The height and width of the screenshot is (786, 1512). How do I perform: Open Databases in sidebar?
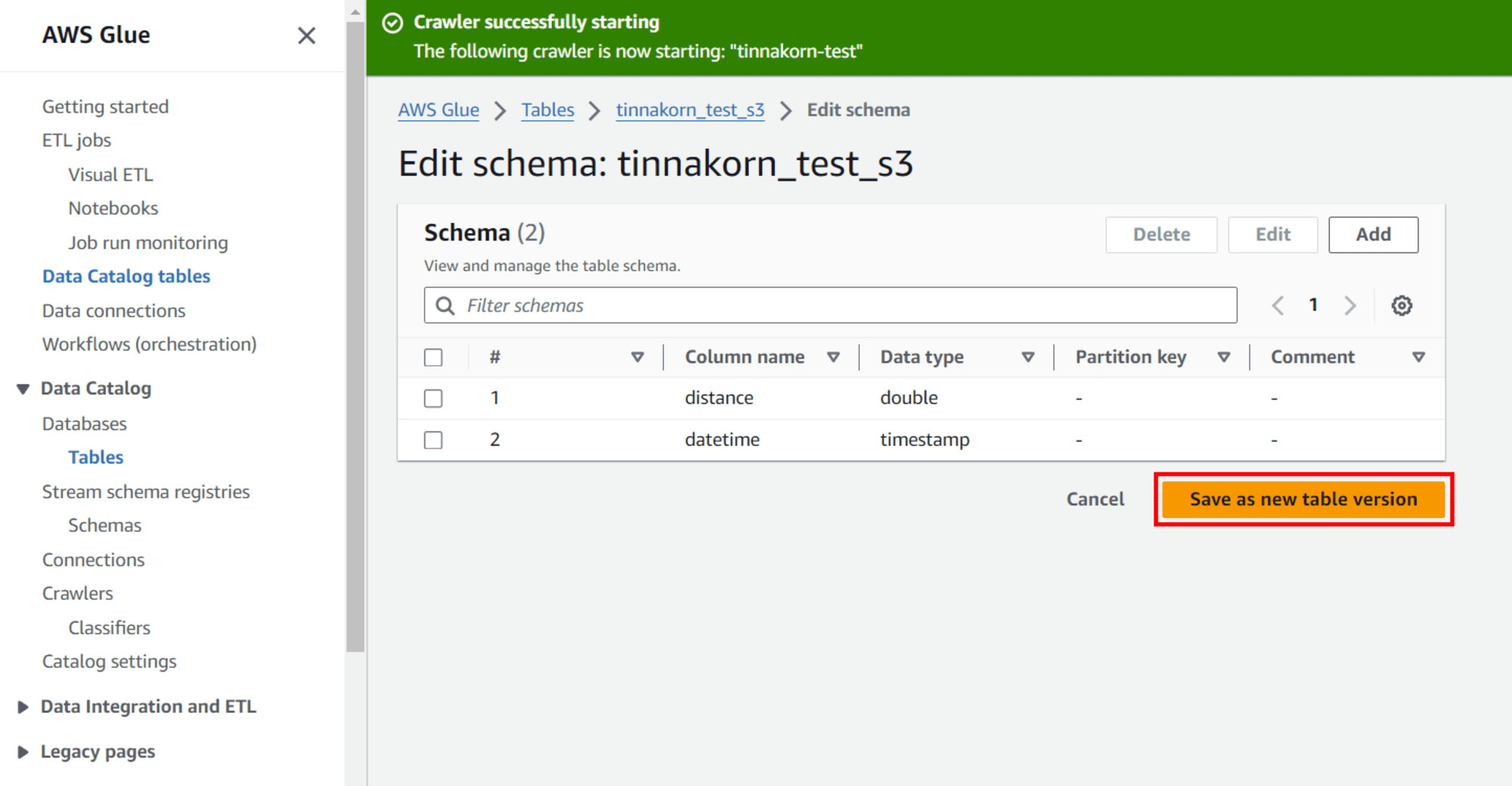pos(85,424)
